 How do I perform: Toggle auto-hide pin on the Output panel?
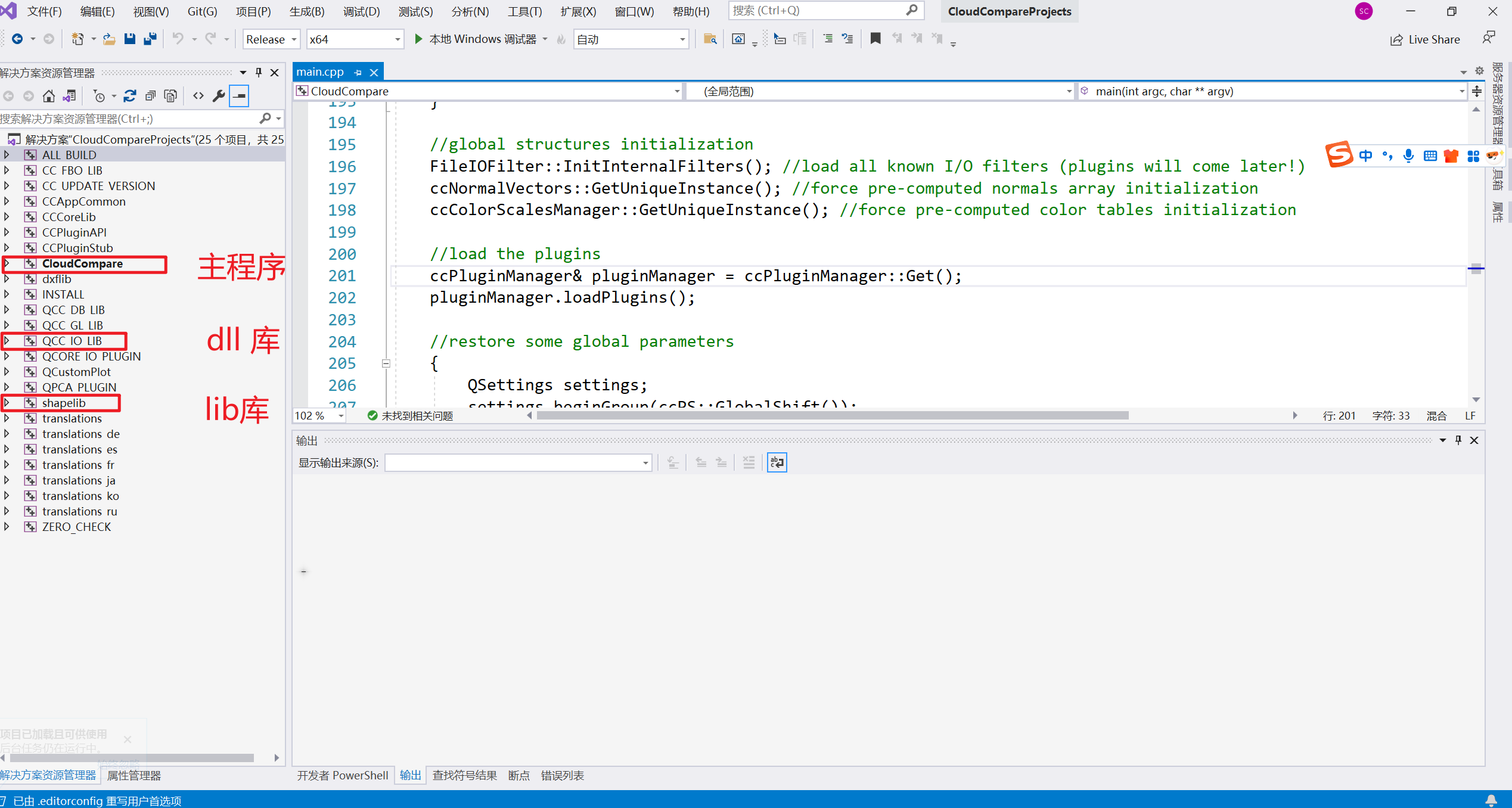pyautogui.click(x=1458, y=440)
